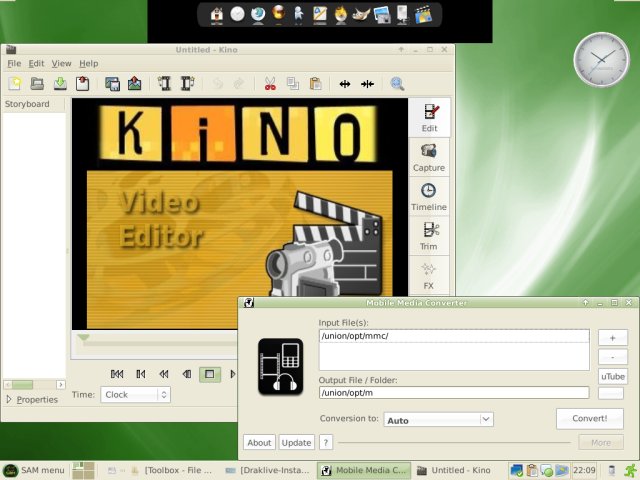Click the Insert after film-strip icon

pyautogui.click(x=187, y=84)
